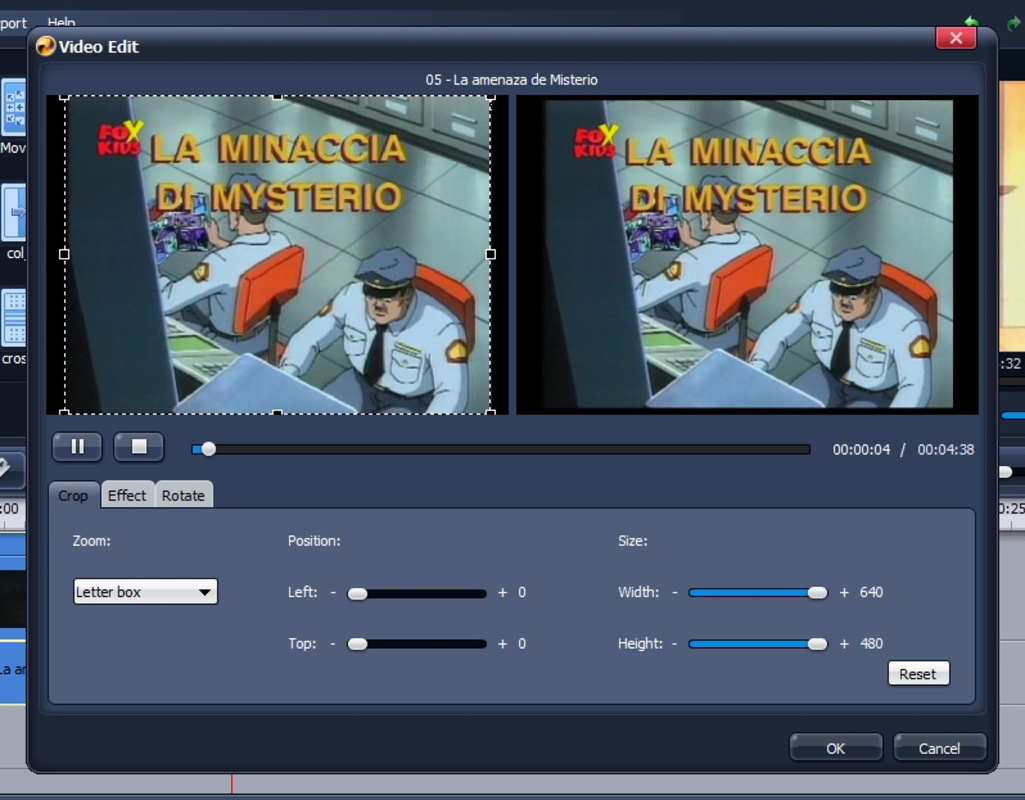Click the Video Edit title bar app icon
Screen dimensions: 1025x800
(46, 46)
